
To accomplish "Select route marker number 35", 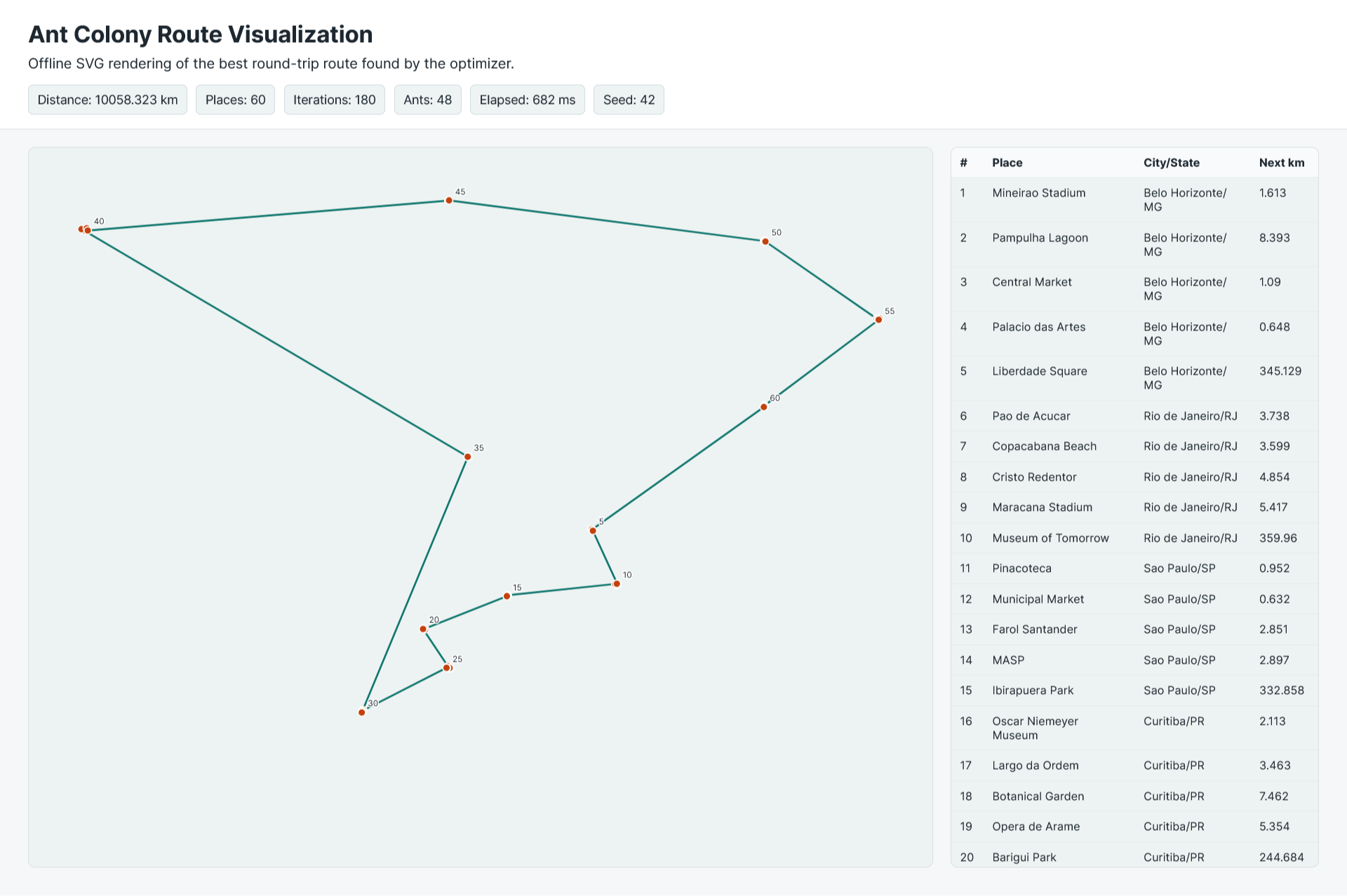I will point(468,457).
